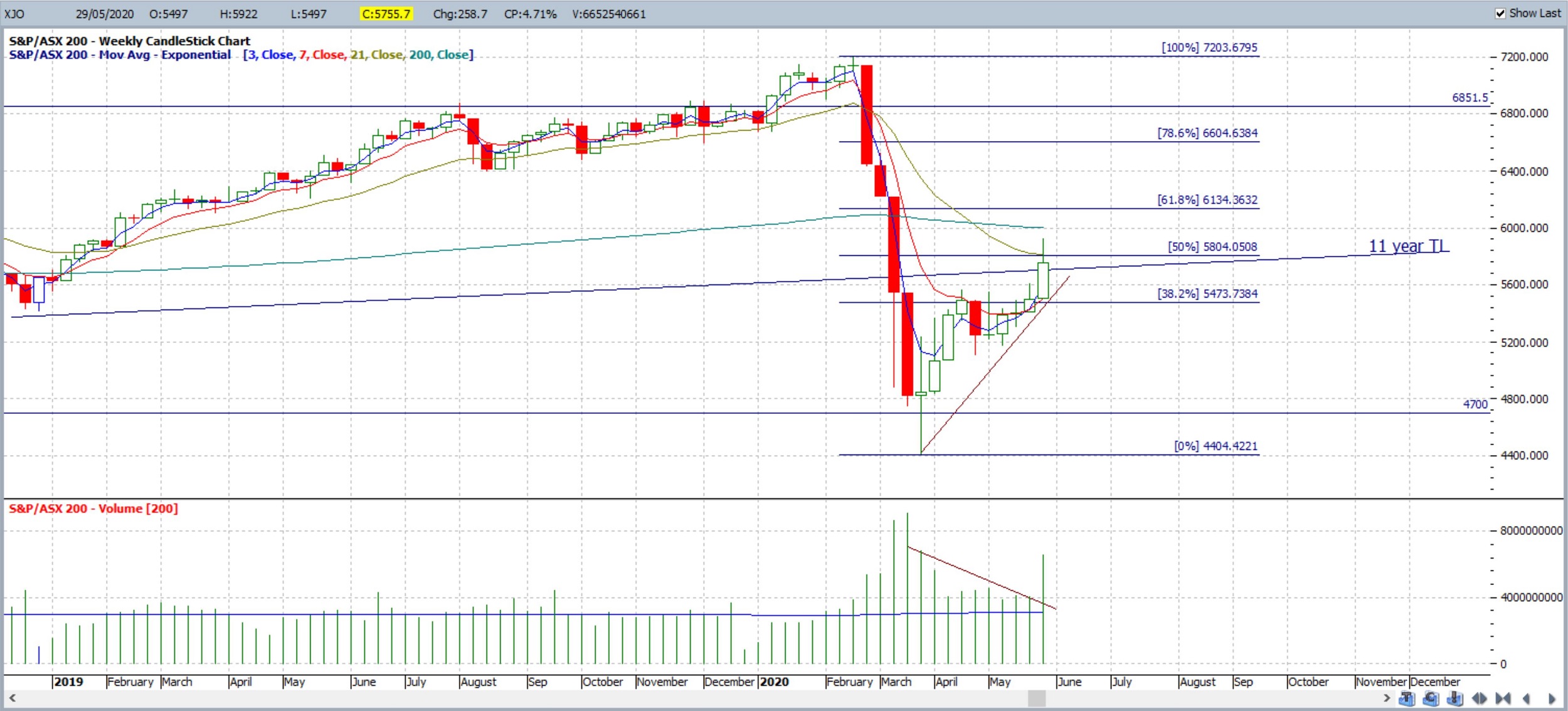Image resolution: width=1568 pixels, height=711 pixels.
Task: Click the '6851.5' horizontal line label
Action: click(x=1470, y=97)
